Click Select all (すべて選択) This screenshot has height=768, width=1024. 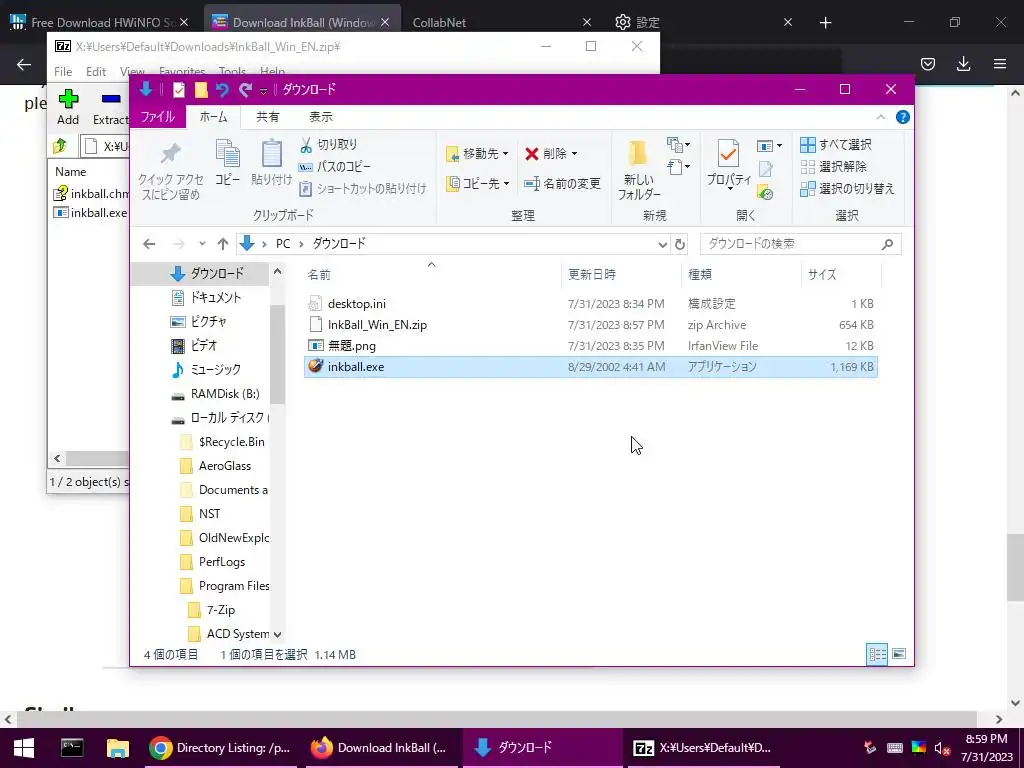(836, 144)
